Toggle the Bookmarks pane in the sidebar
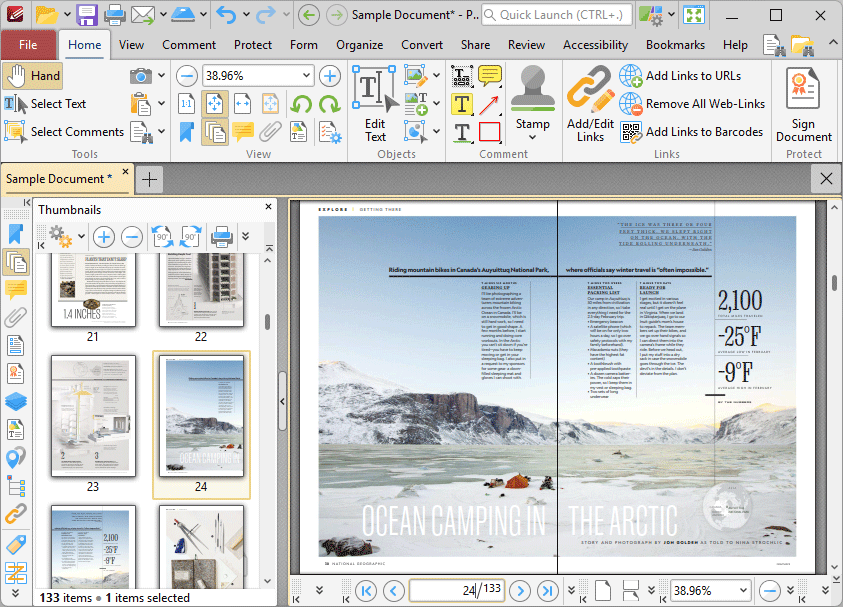The width and height of the screenshot is (843, 607). (15, 234)
